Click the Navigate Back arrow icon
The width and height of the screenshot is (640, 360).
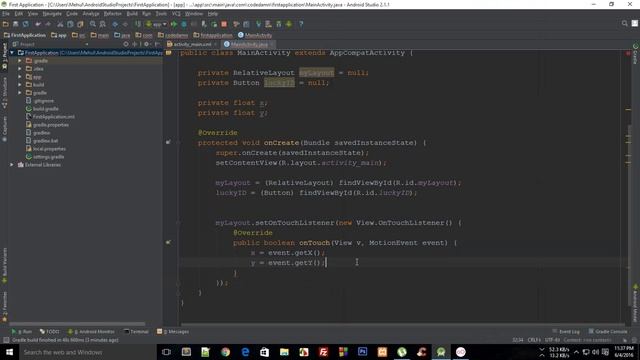pos(115,24)
